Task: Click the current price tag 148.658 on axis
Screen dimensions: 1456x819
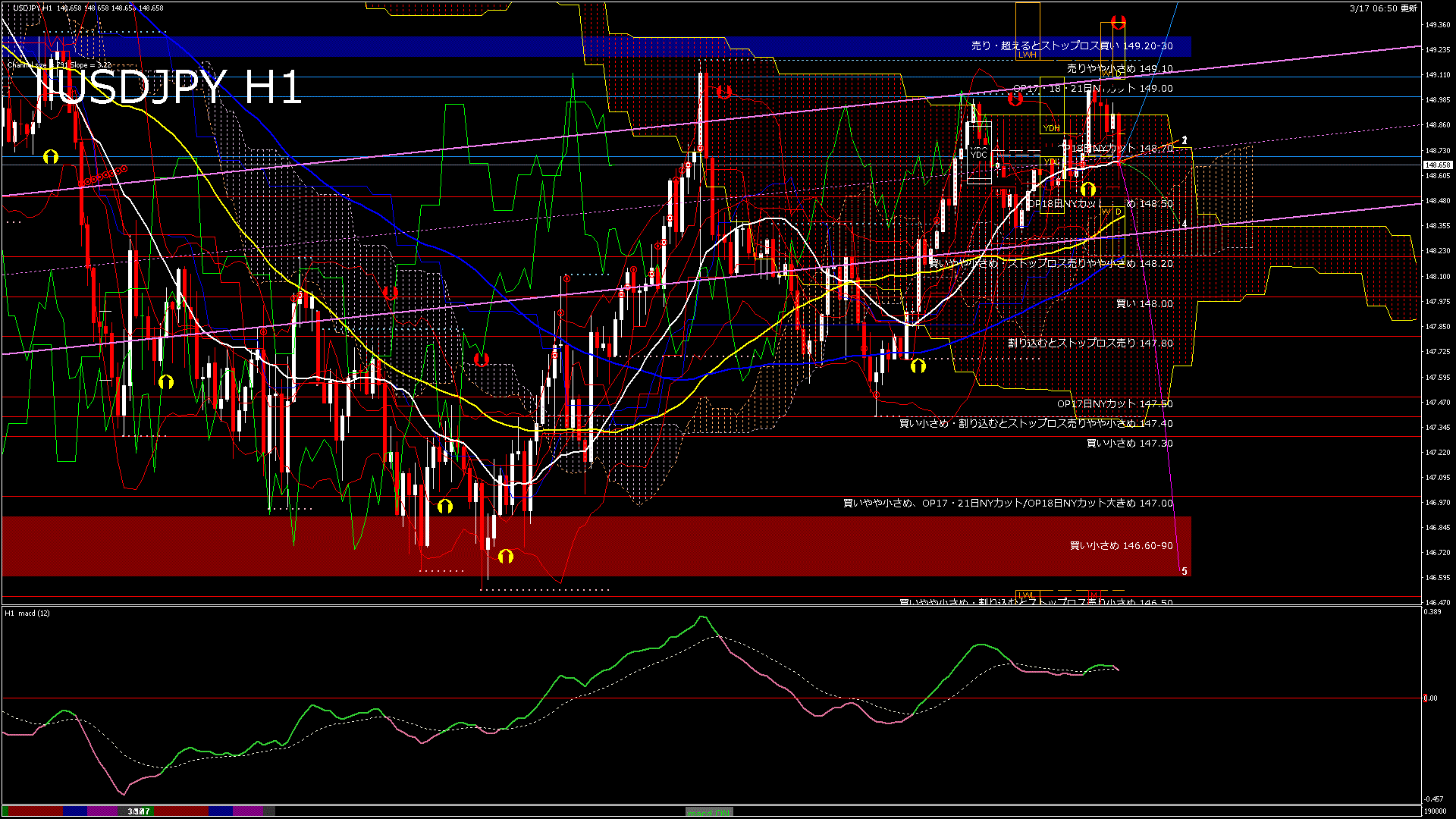Action: click(x=1438, y=165)
